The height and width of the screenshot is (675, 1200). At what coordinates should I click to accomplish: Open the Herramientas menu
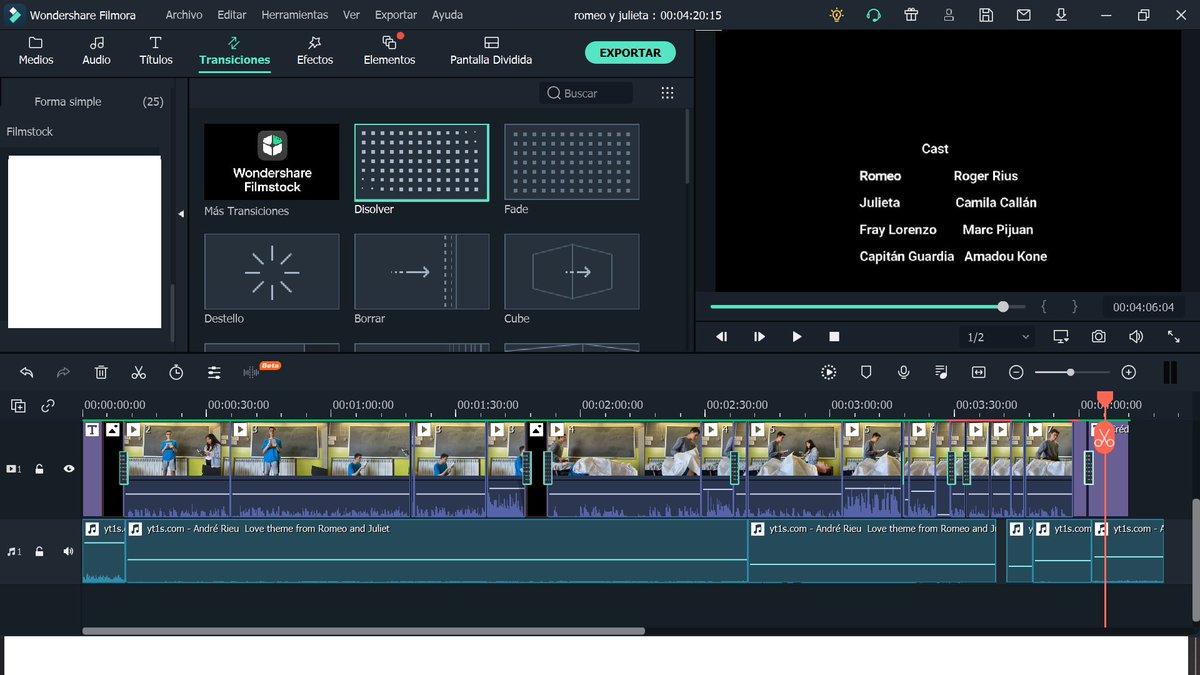(294, 15)
